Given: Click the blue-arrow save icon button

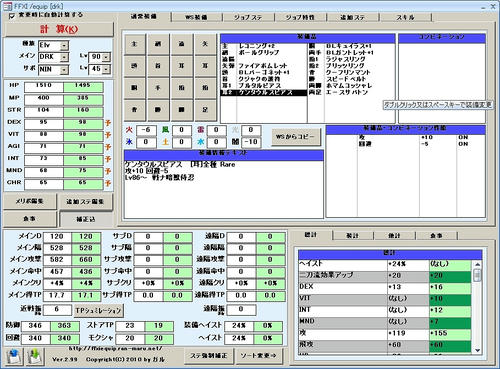Looking at the screenshot, I should 15,356.
